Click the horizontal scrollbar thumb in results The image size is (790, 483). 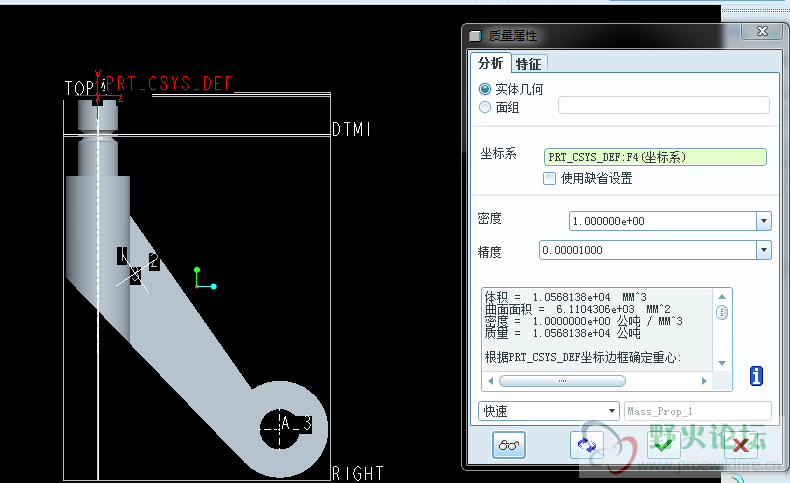562,381
